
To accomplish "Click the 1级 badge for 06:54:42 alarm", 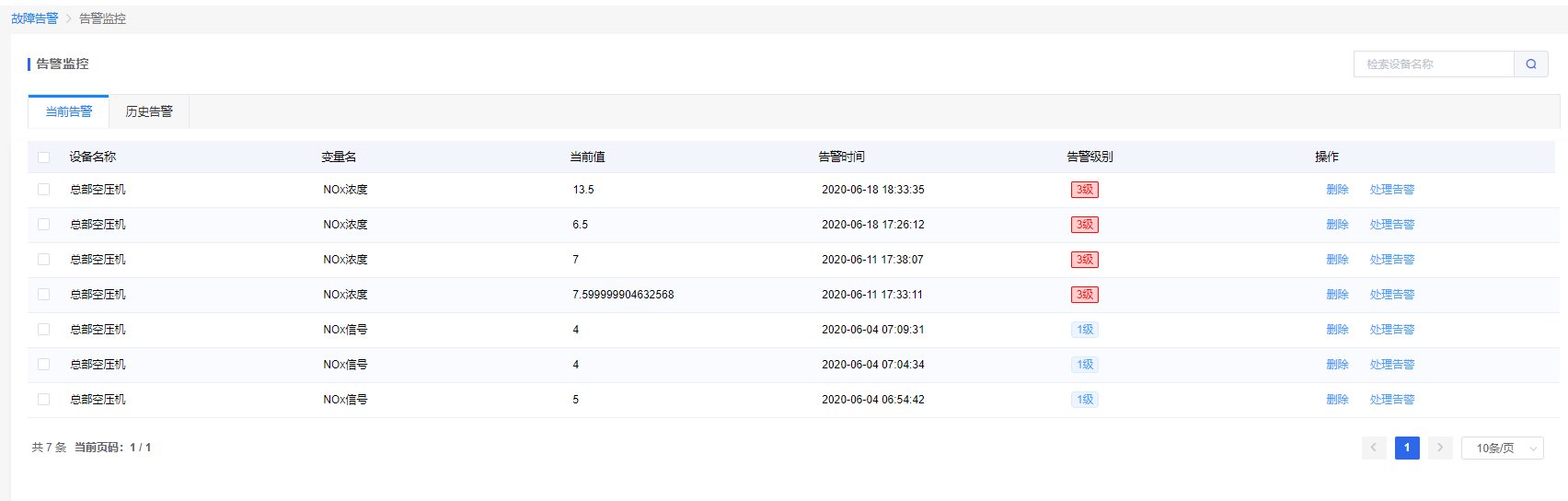I will tap(1085, 400).
